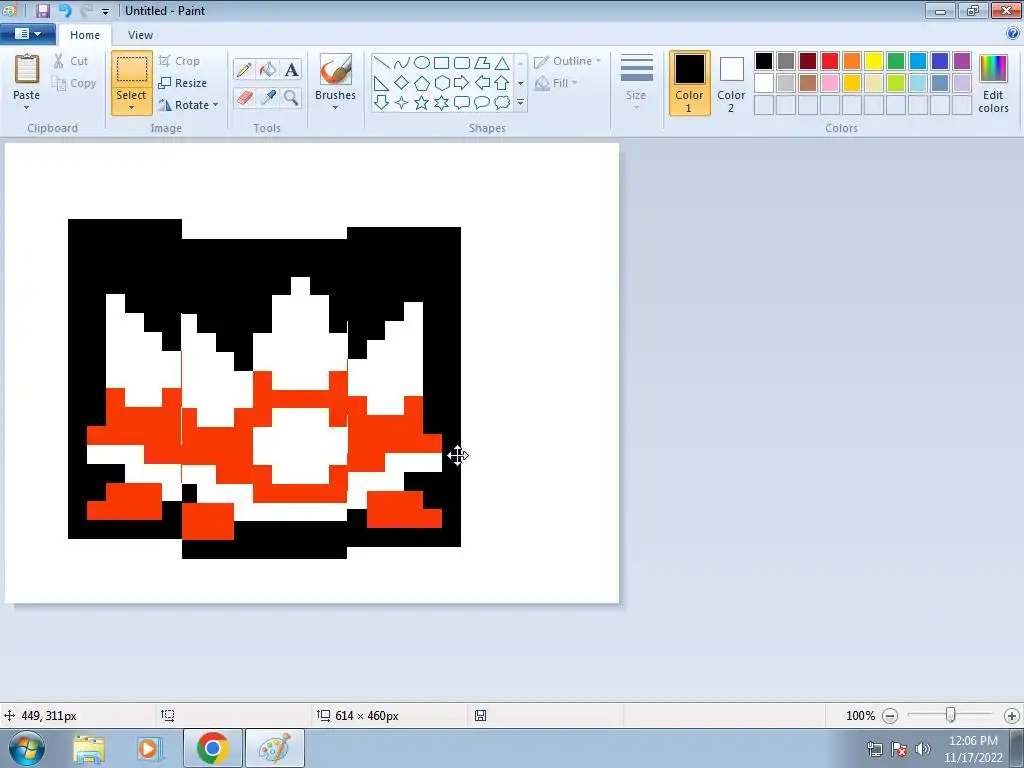
Task: Click the zoom in plus button
Action: 1012,716
